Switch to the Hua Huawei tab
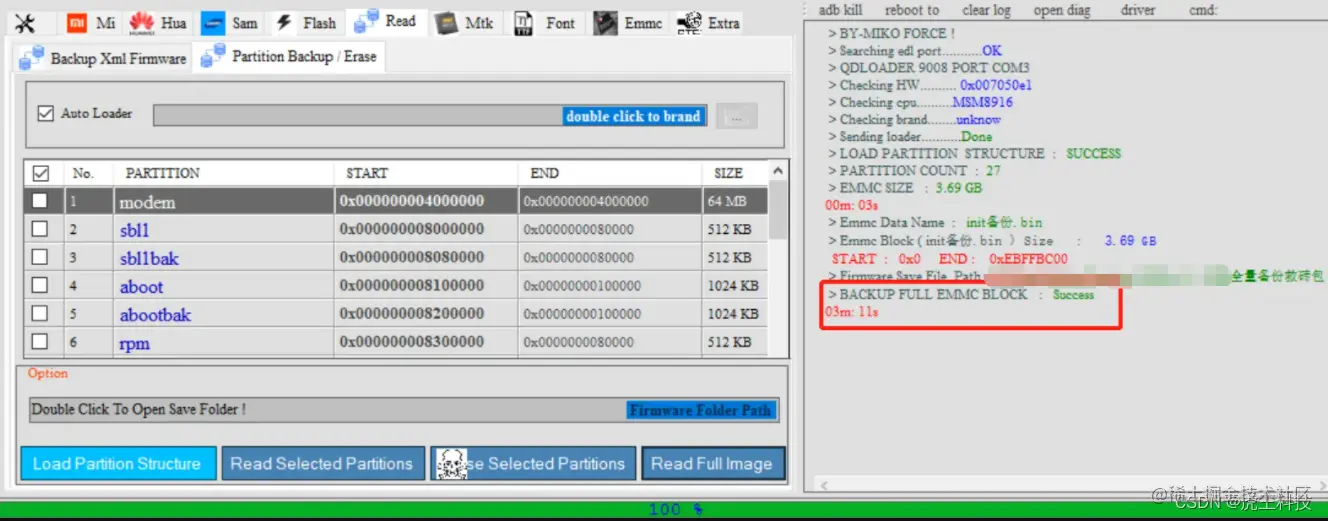1328x521 pixels. [158, 23]
